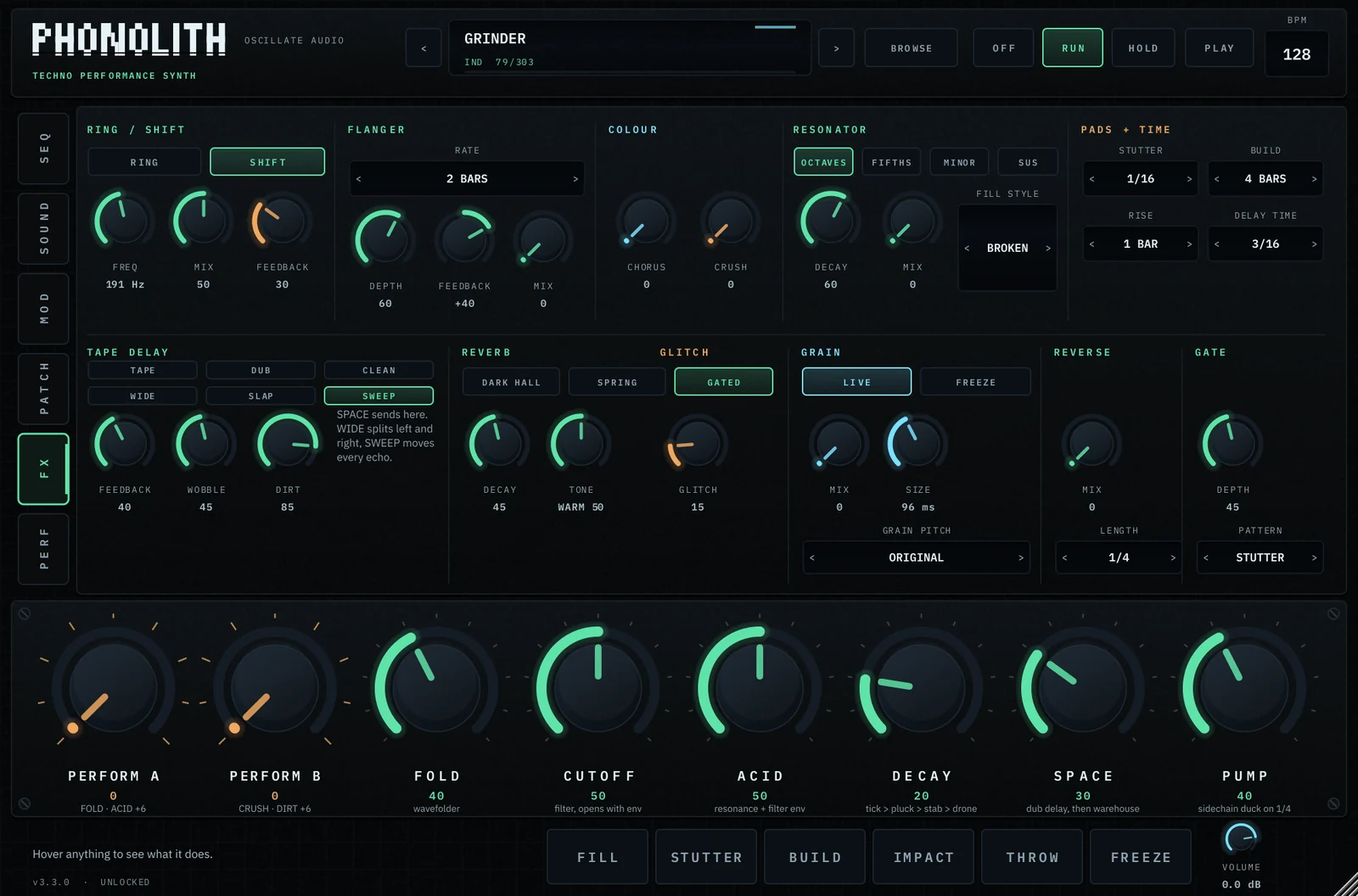Image resolution: width=1358 pixels, height=896 pixels.
Task: Select the DUB tape delay mode
Action: coord(261,370)
